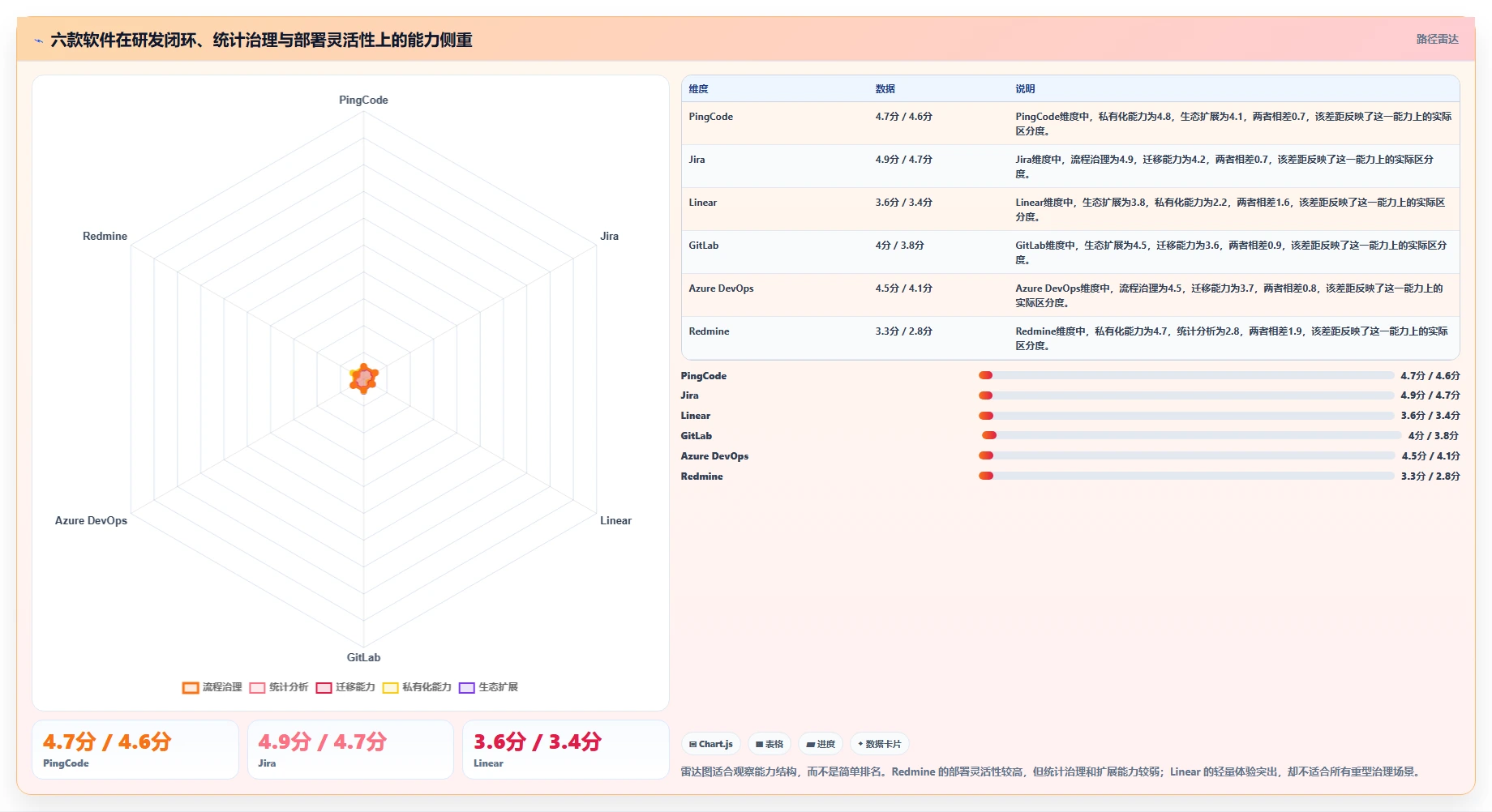Toggle the 统计分析 legend swatch
This screenshot has height=812, width=1492.
[x=257, y=687]
